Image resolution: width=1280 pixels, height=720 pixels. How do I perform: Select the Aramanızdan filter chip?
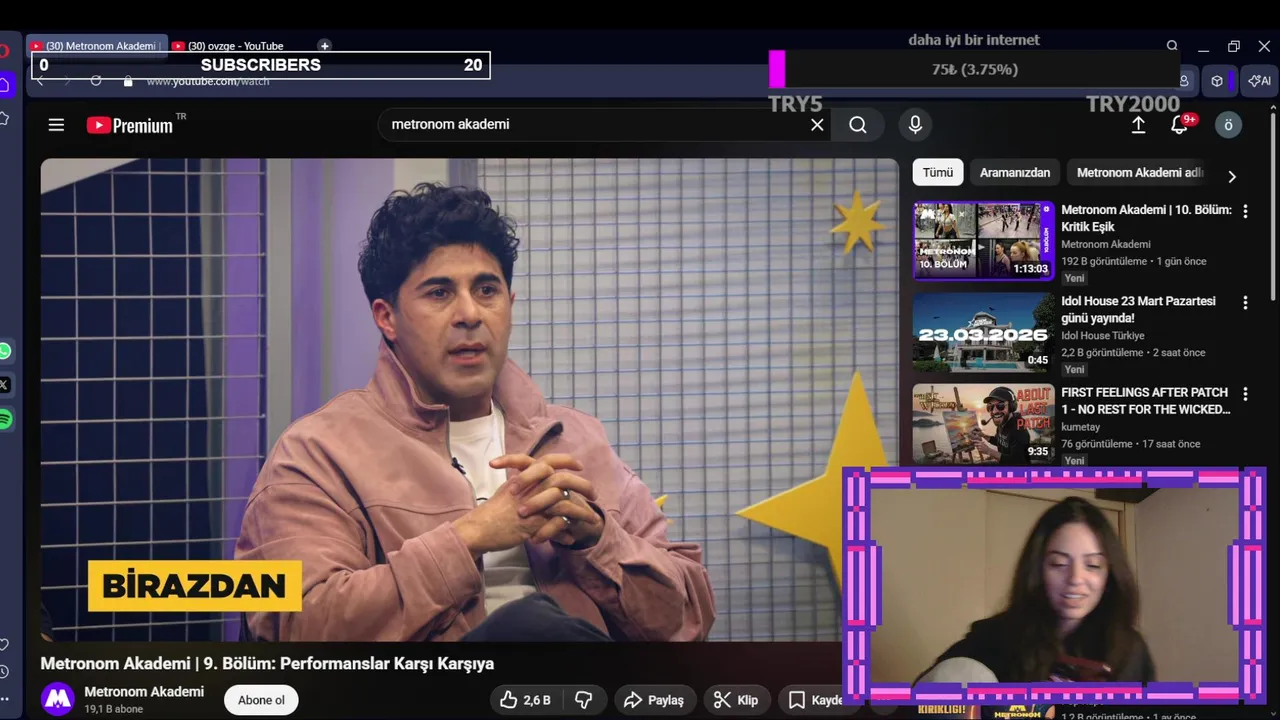pos(1015,172)
